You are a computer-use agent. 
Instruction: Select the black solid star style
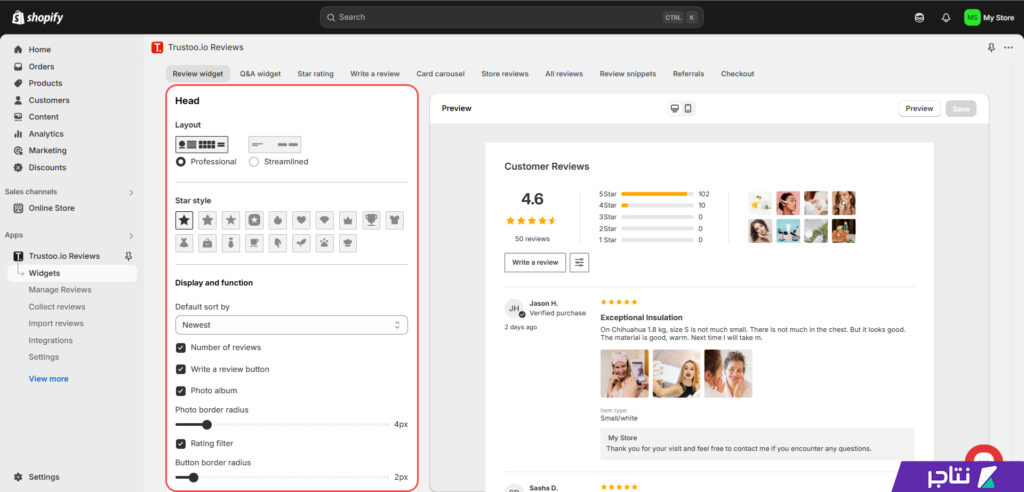click(184, 220)
